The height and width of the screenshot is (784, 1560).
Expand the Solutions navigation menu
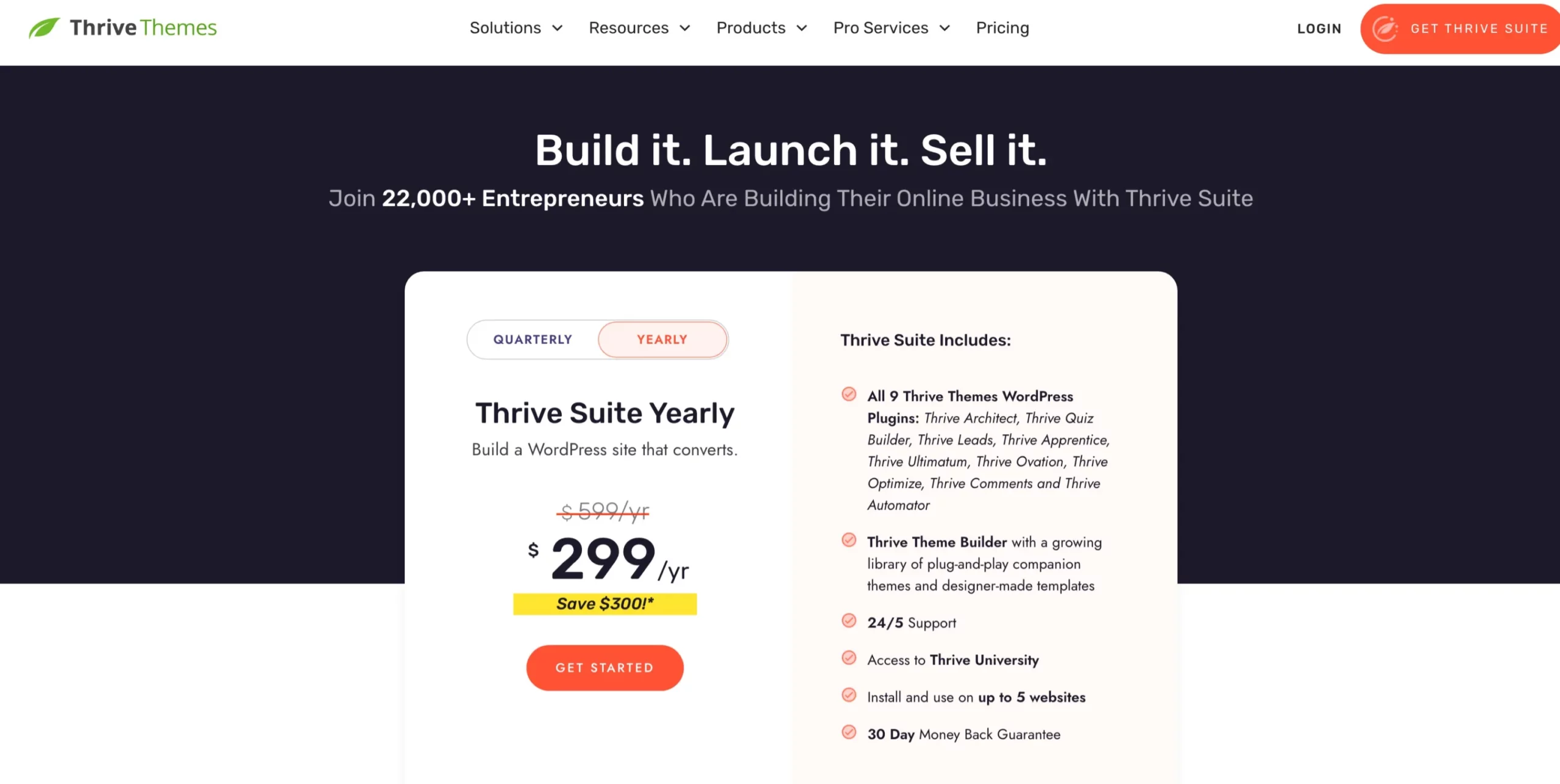tap(515, 27)
